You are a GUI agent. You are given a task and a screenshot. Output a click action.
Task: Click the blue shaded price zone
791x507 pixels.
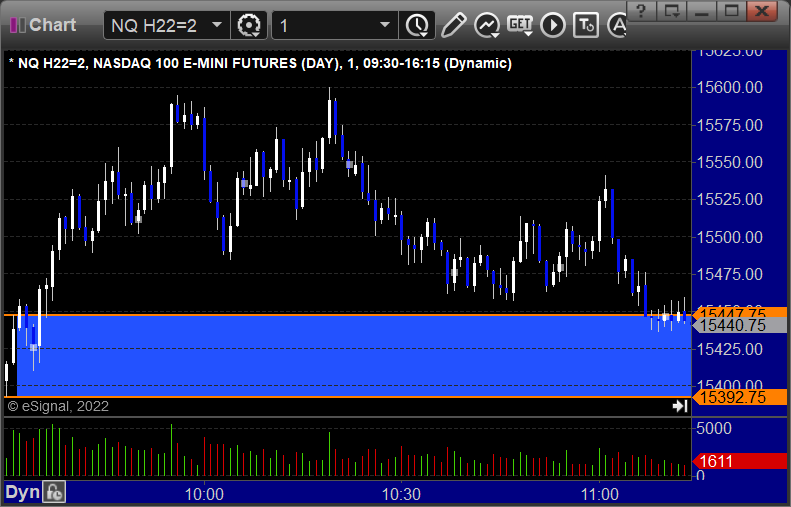tap(353, 356)
